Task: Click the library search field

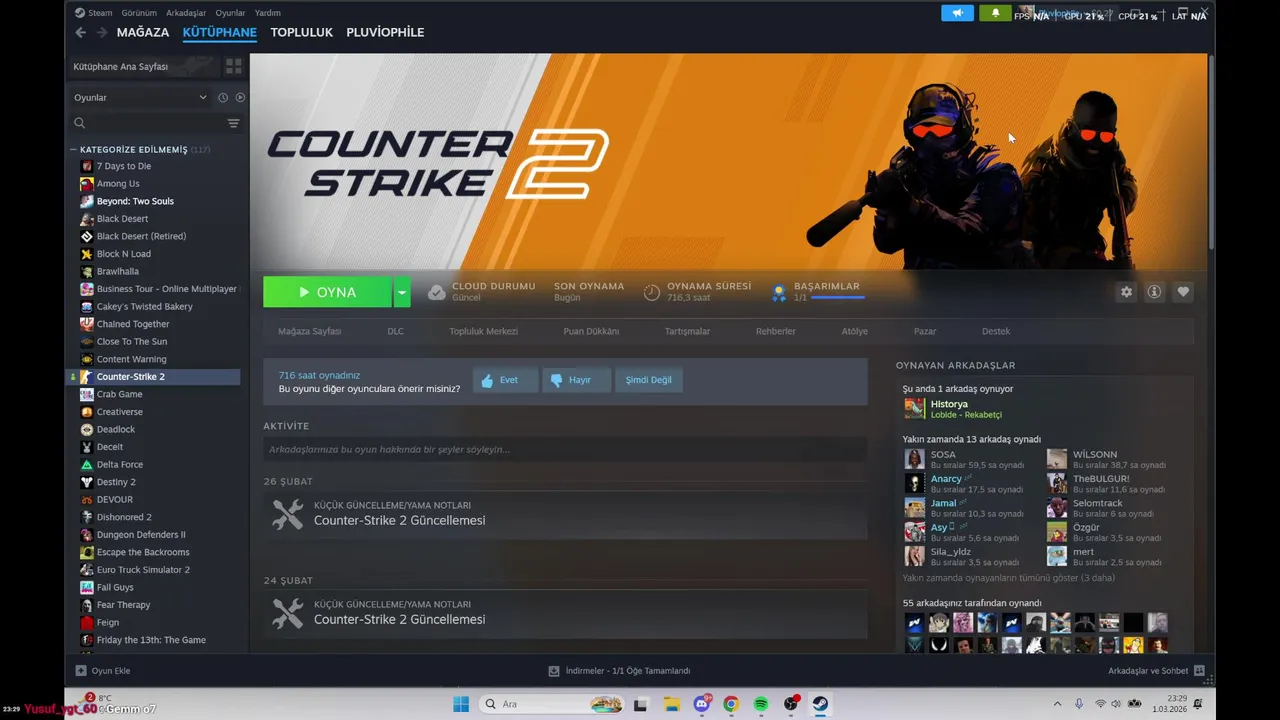Action: click(x=150, y=123)
